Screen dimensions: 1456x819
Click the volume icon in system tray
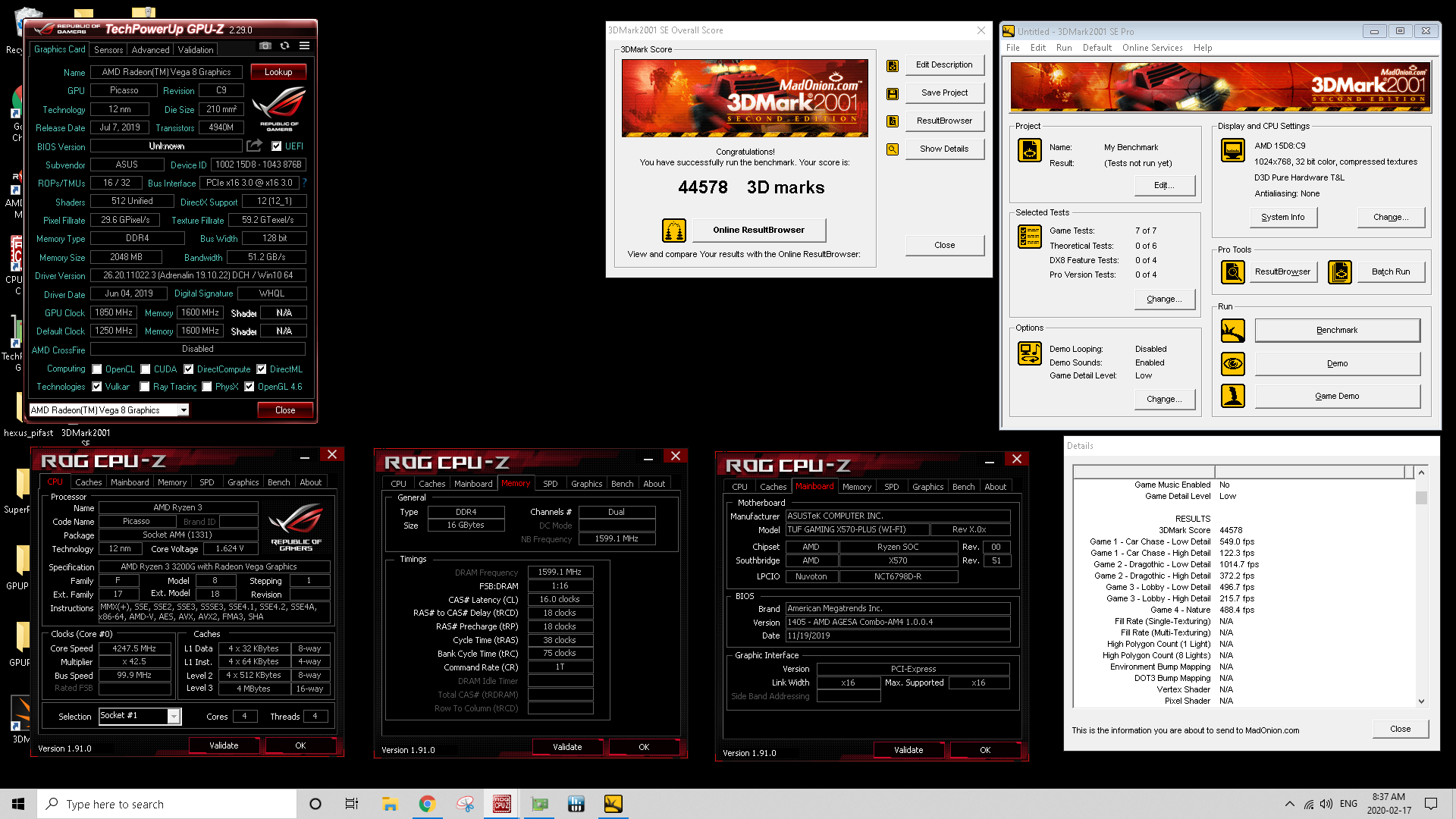coord(1326,804)
